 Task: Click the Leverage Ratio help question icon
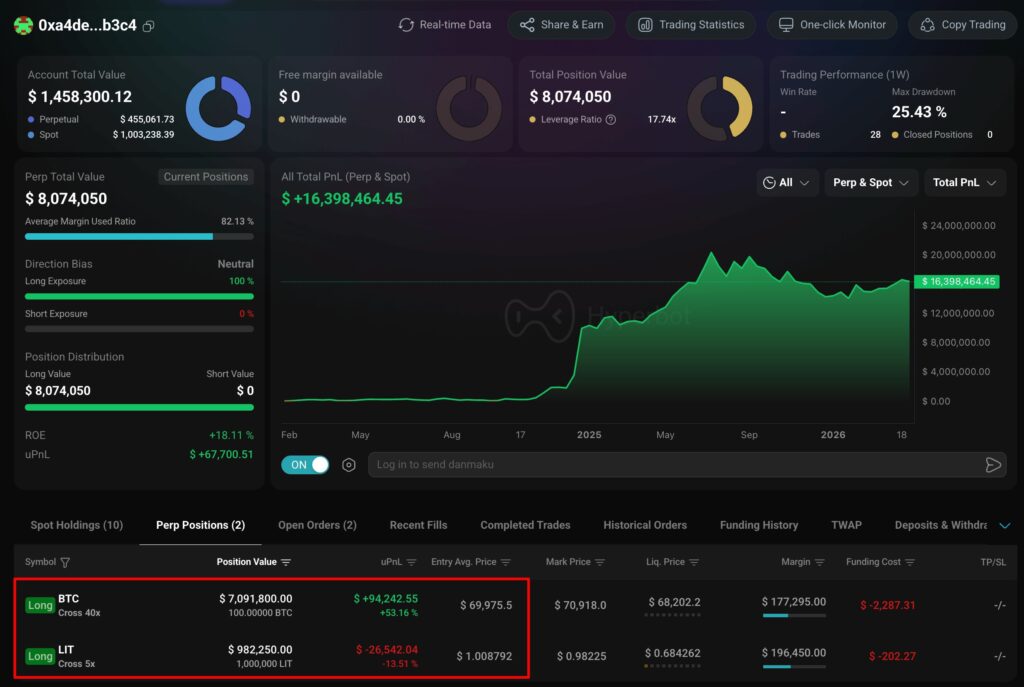pyautogui.click(x=611, y=120)
